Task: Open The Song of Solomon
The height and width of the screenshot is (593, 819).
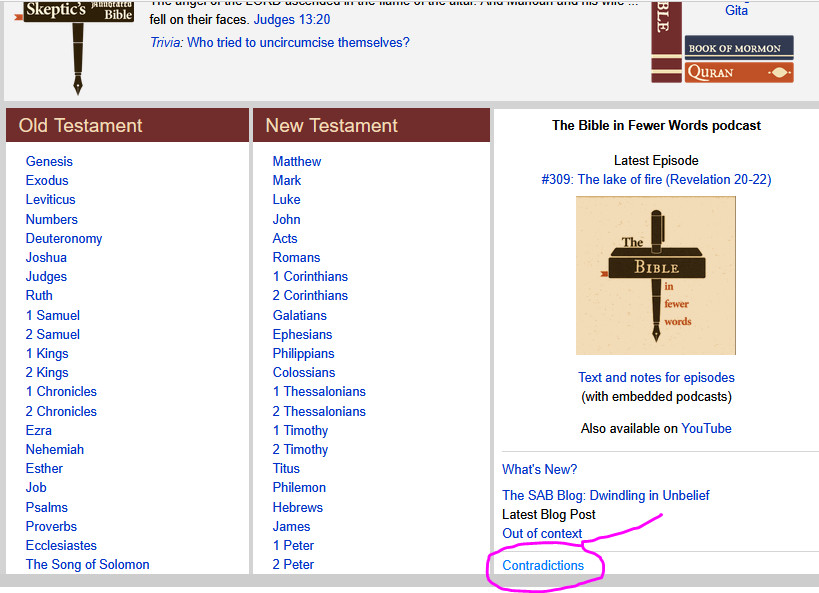Action: point(88,565)
